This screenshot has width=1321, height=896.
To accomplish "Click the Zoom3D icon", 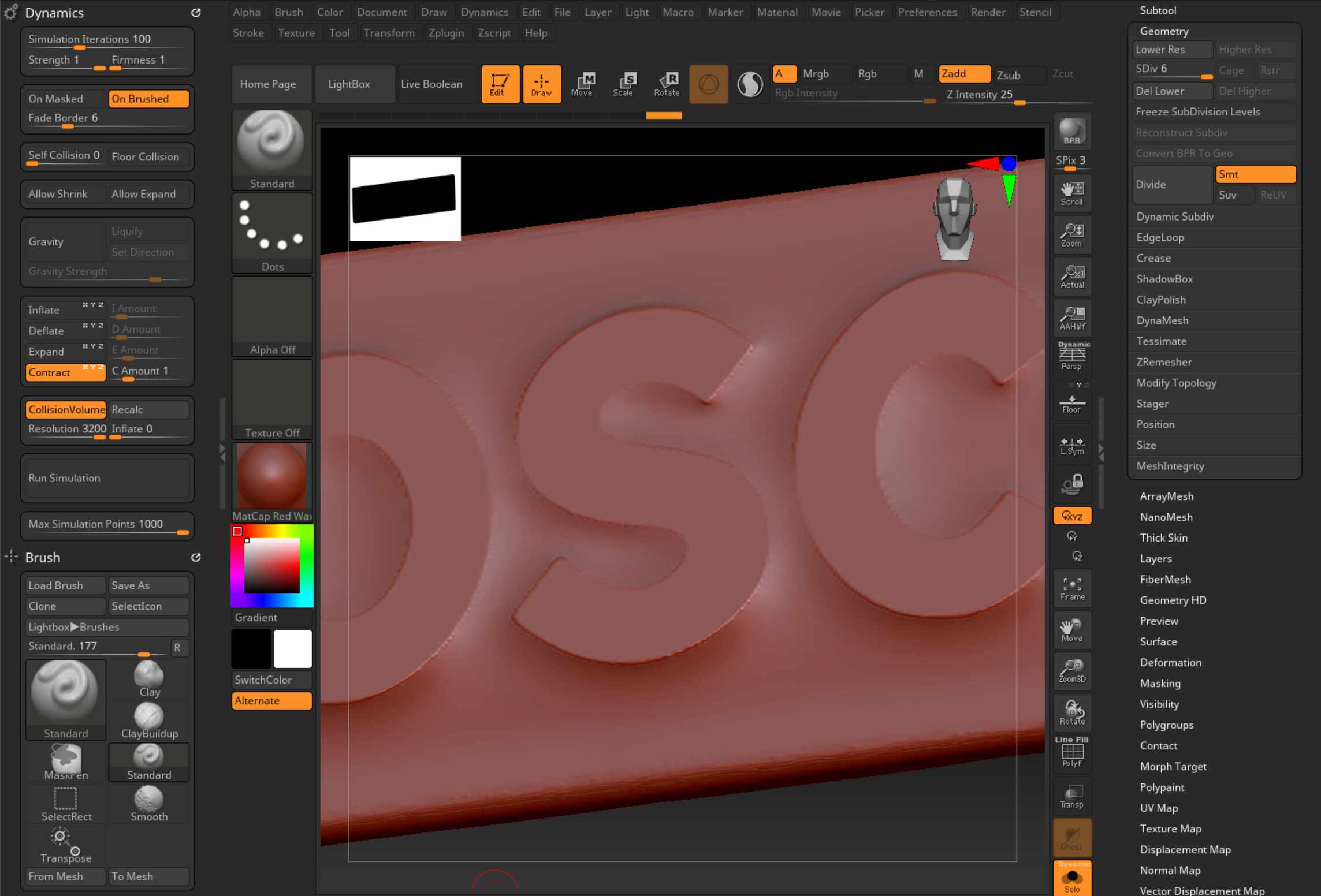I will click(1072, 671).
